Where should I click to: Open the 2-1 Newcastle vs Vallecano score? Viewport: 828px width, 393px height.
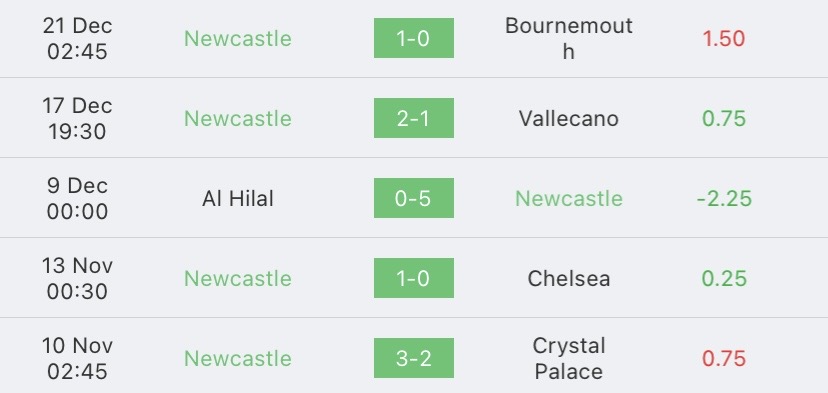pyautogui.click(x=413, y=118)
